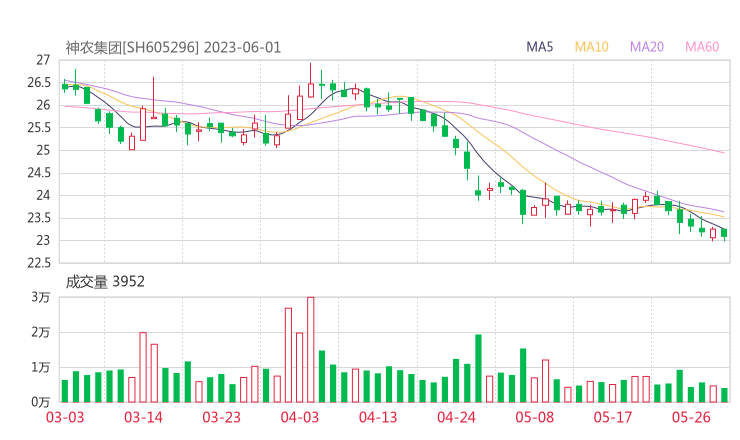The image size is (740, 440).
Task: Click the 03-23 date label
Action: pyautogui.click(x=221, y=417)
